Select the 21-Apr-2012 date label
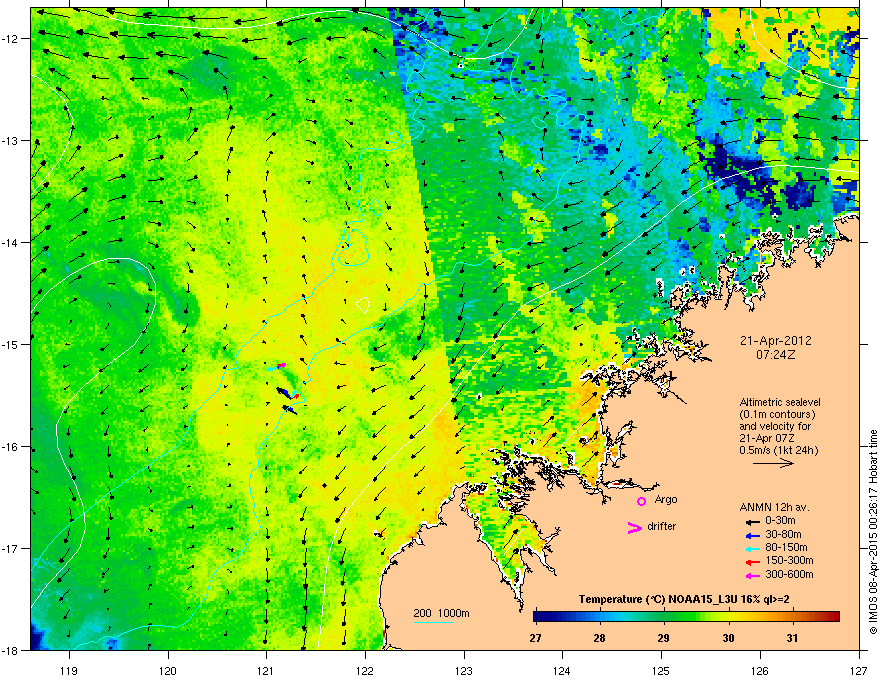 [x=775, y=341]
